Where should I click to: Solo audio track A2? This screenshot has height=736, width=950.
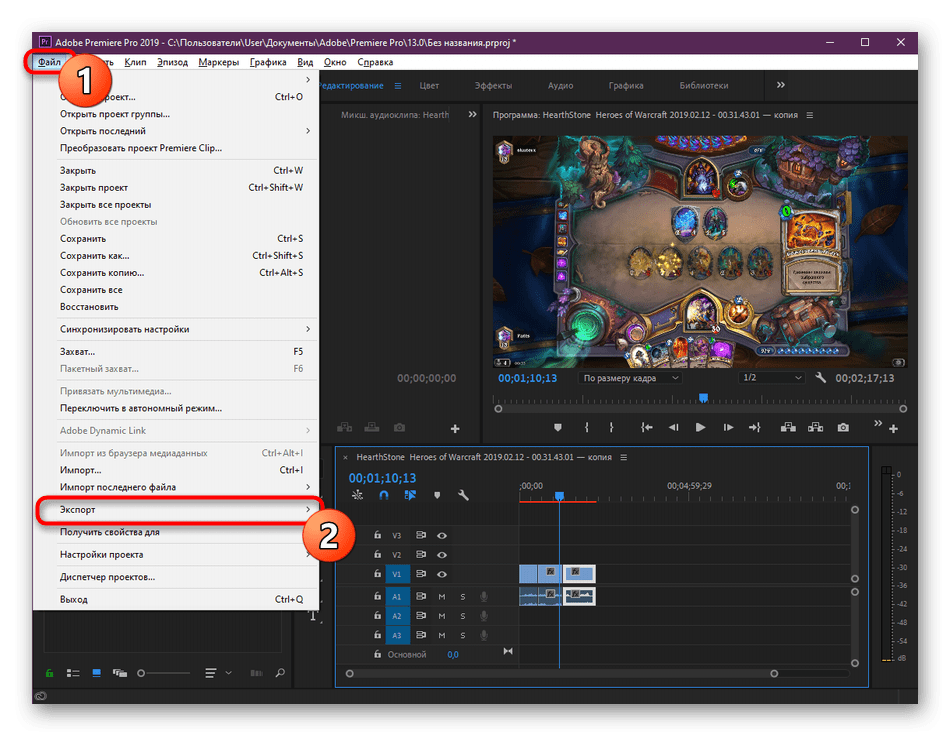click(462, 616)
